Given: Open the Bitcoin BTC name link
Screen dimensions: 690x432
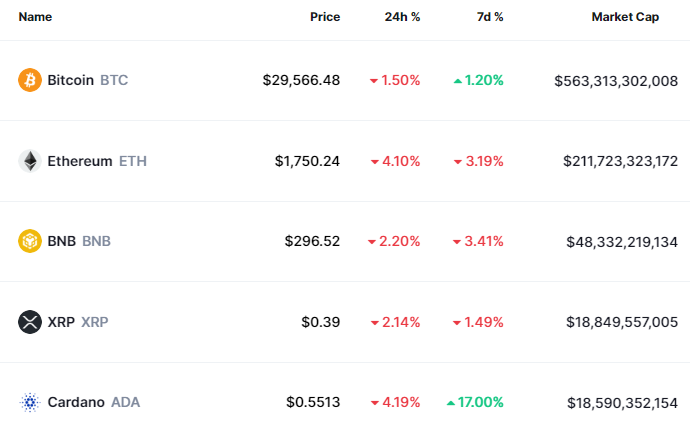Looking at the screenshot, I should pyautogui.click(x=87, y=80).
